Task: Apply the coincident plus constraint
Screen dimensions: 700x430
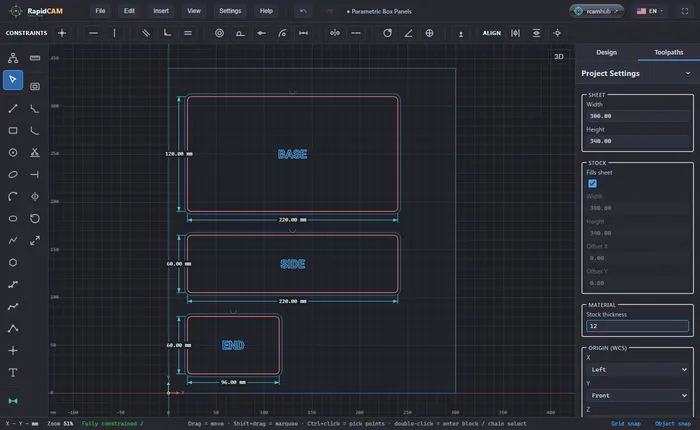Action: [x=62, y=33]
